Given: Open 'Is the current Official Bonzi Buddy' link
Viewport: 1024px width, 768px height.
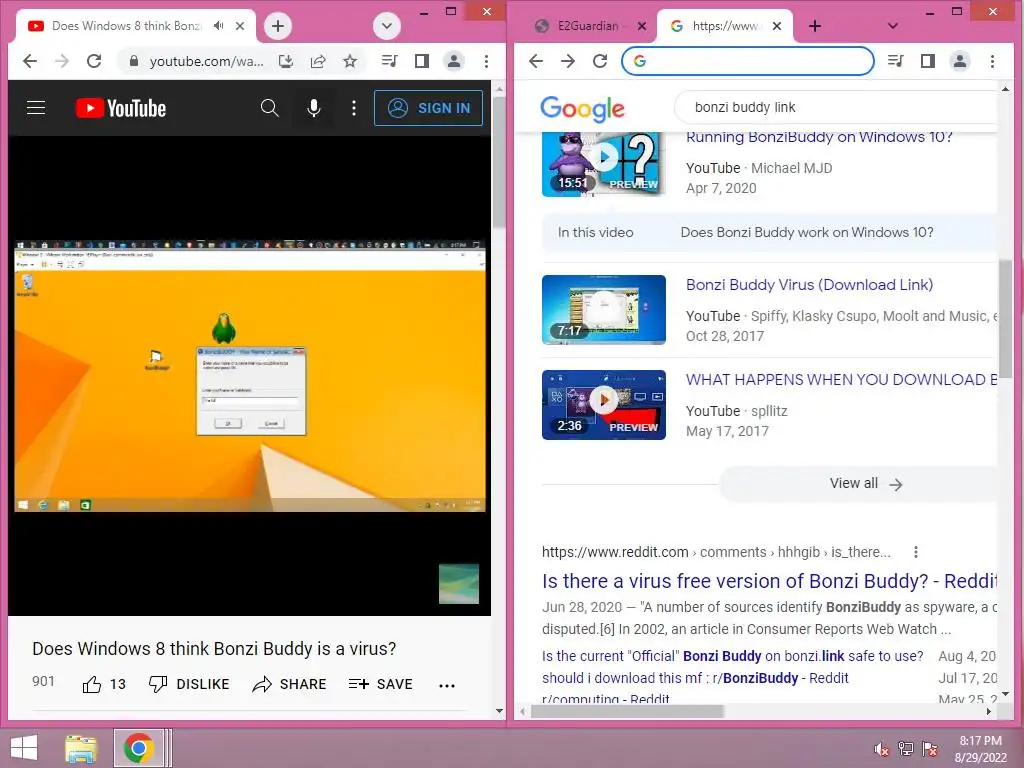Looking at the screenshot, I should (733, 656).
